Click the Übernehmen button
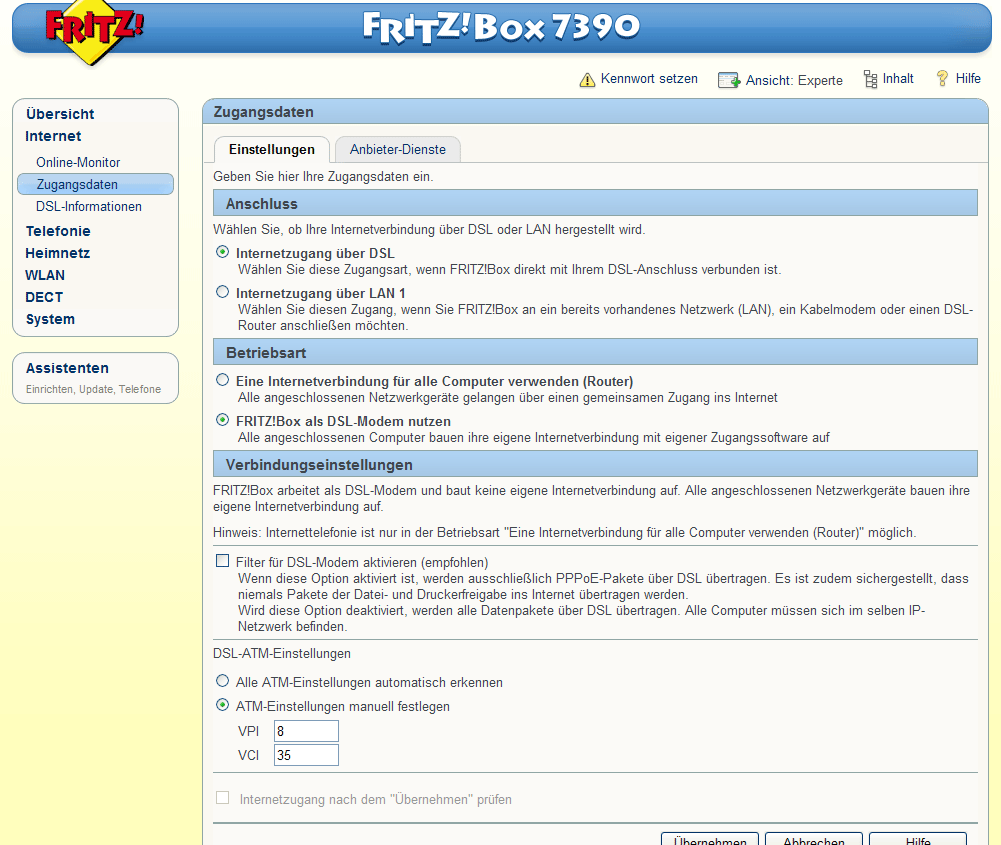The width and height of the screenshot is (1001, 845). click(x=710, y=839)
